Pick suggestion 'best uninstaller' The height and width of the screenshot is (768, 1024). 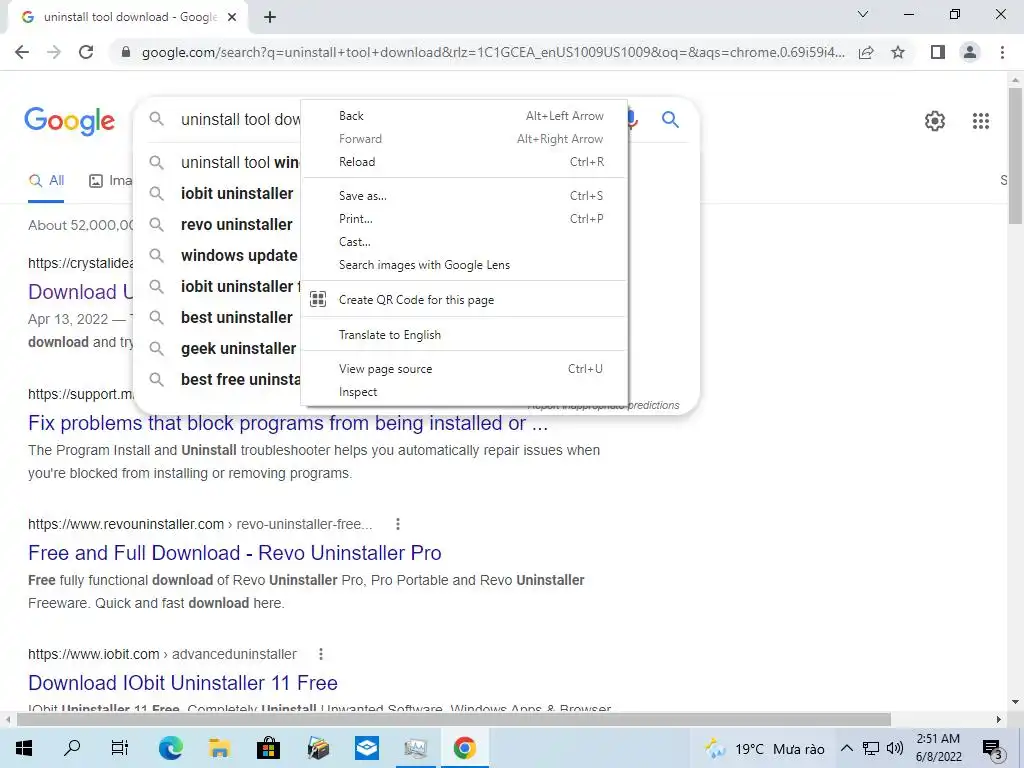point(236,317)
